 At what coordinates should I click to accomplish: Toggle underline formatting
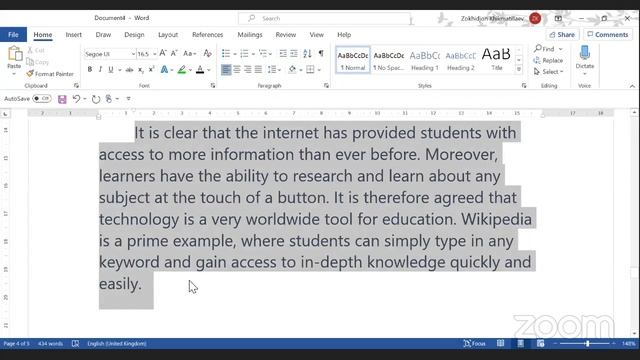coord(111,70)
